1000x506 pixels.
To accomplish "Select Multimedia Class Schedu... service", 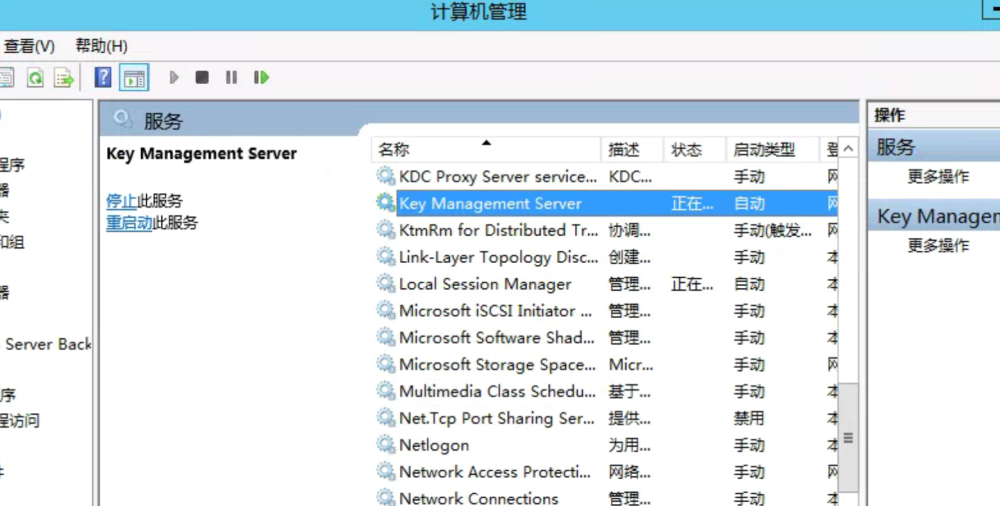I will (x=605, y=391).
